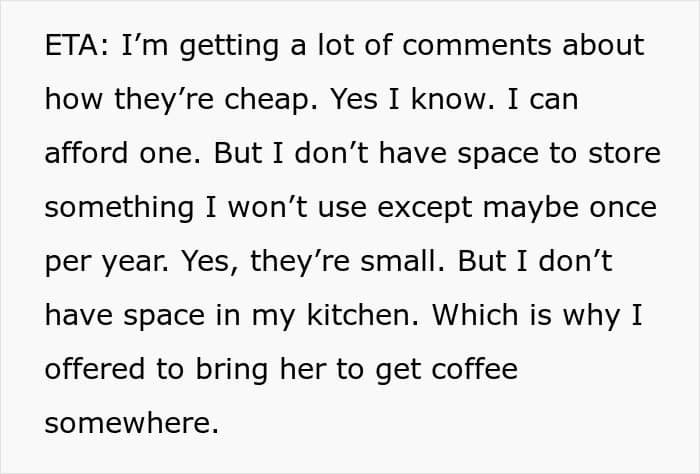Click the word 'cheap' in second line
Image resolution: width=700 pixels, height=474 pixels.
(x=271, y=100)
